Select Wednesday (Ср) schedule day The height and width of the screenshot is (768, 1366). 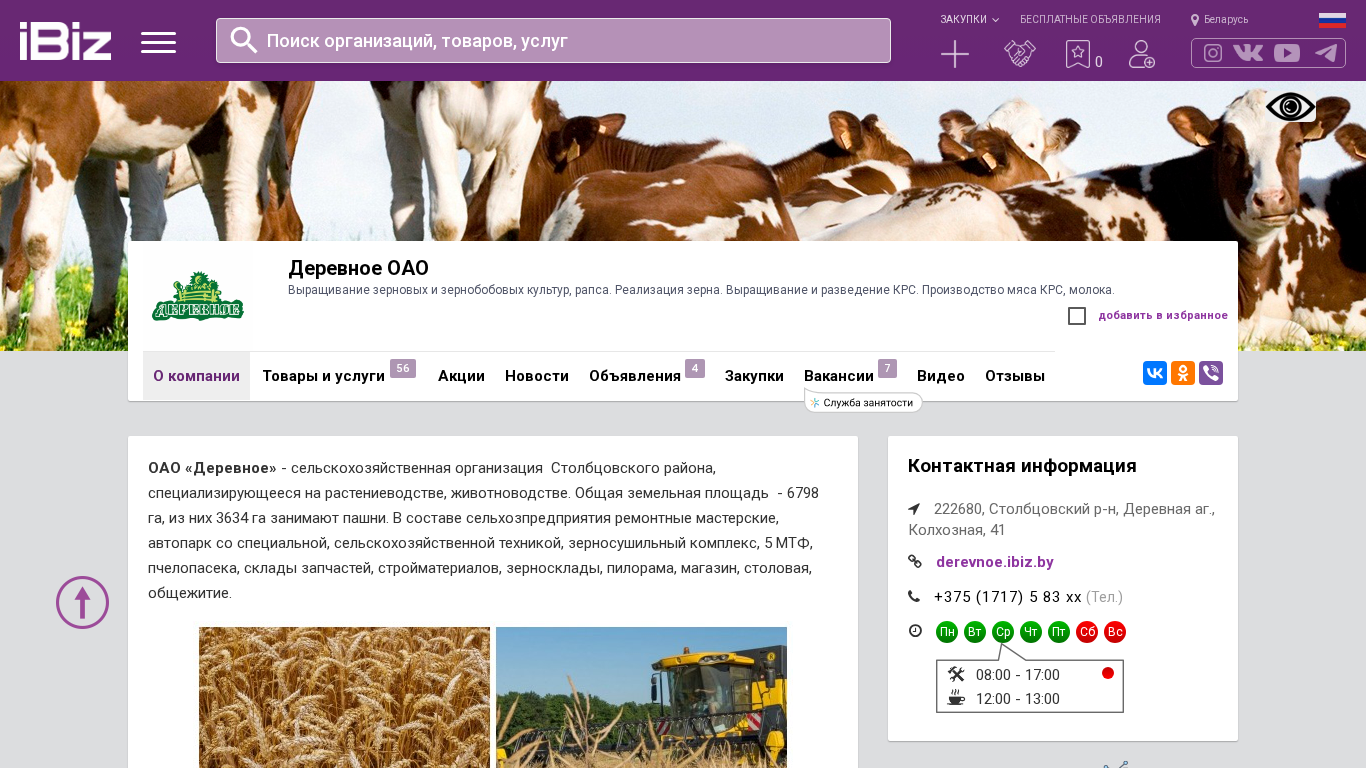tap(1003, 632)
